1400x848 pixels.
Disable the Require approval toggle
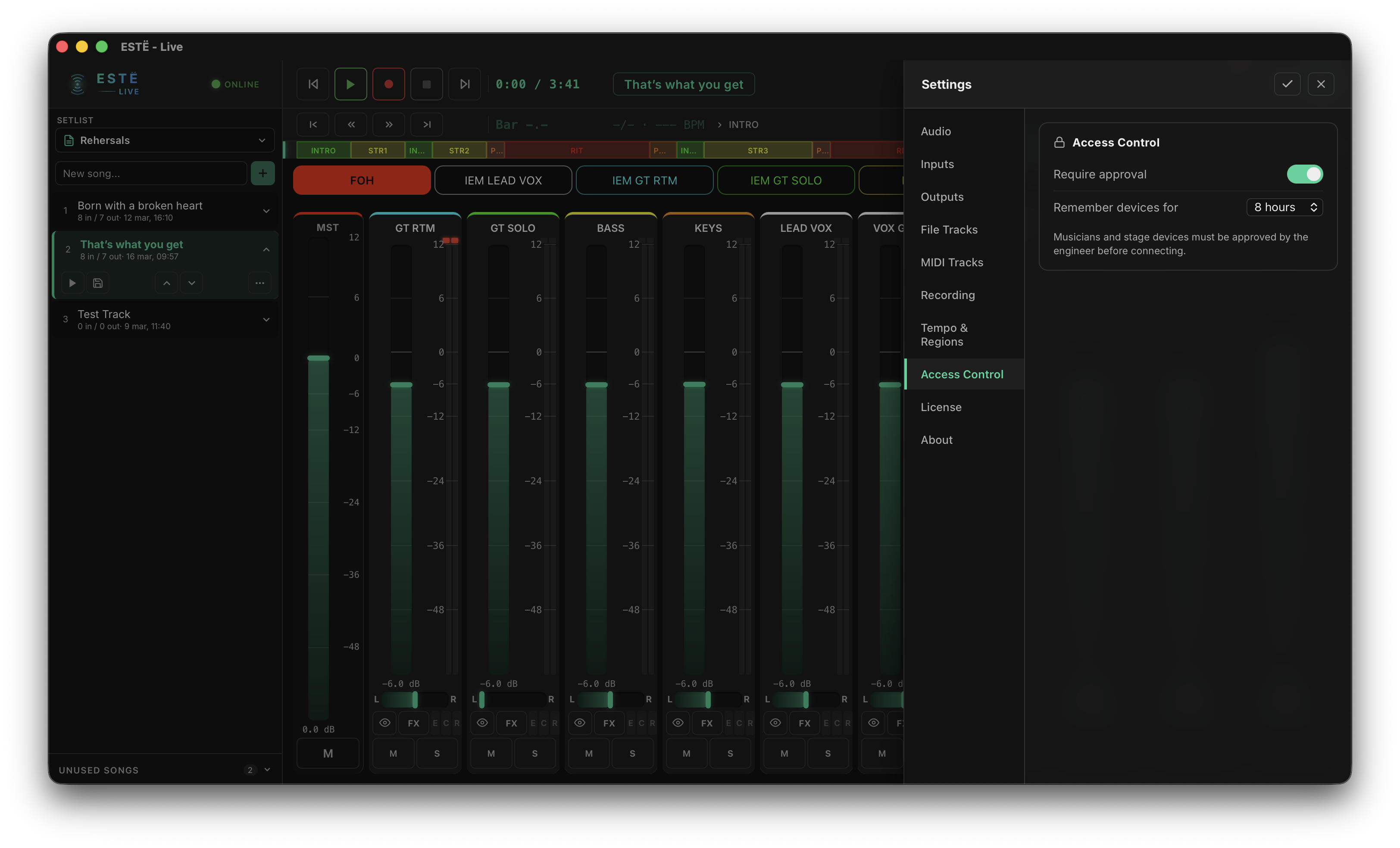coord(1305,174)
